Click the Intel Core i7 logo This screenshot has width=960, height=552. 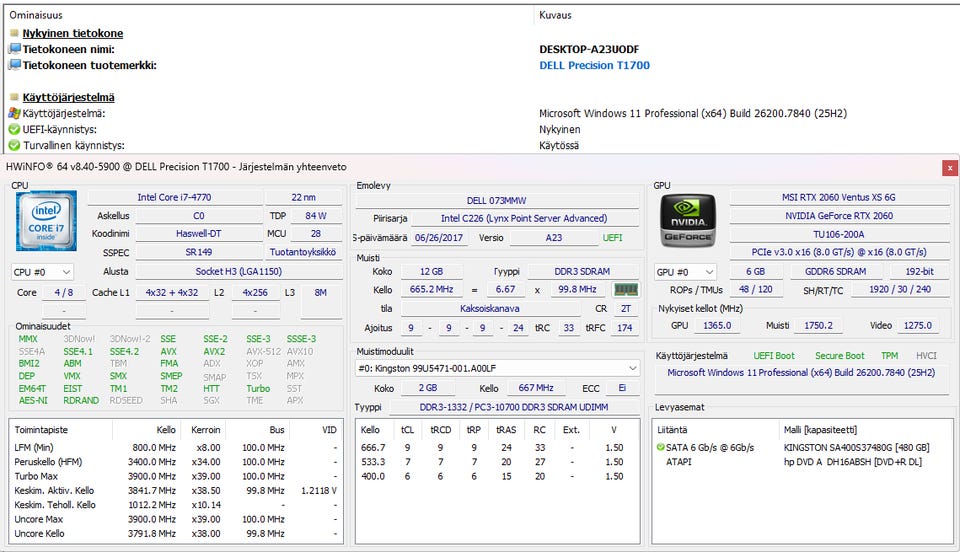pos(45,221)
